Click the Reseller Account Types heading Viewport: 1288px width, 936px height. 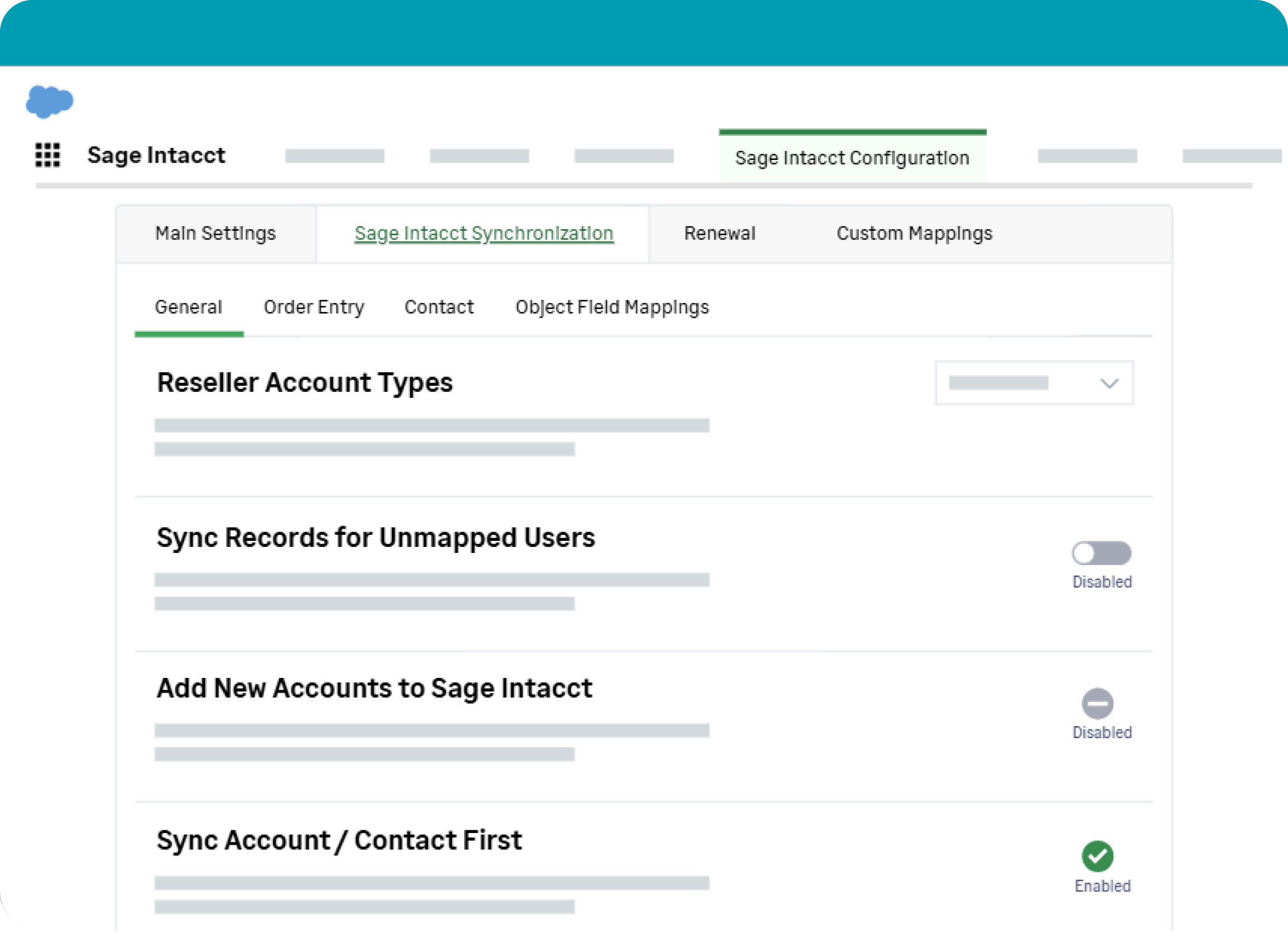pyautogui.click(x=305, y=383)
